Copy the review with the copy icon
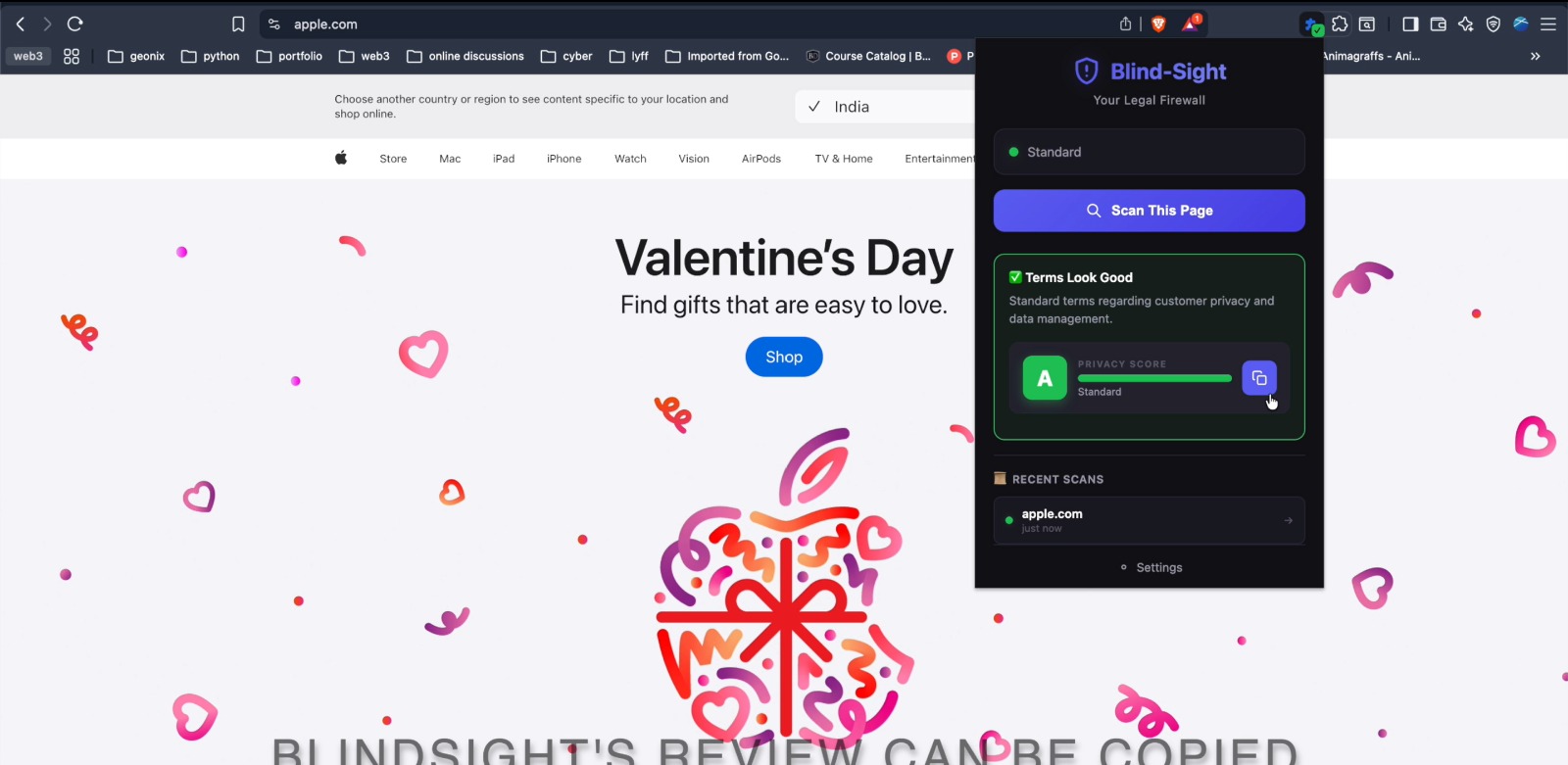 [x=1259, y=378]
